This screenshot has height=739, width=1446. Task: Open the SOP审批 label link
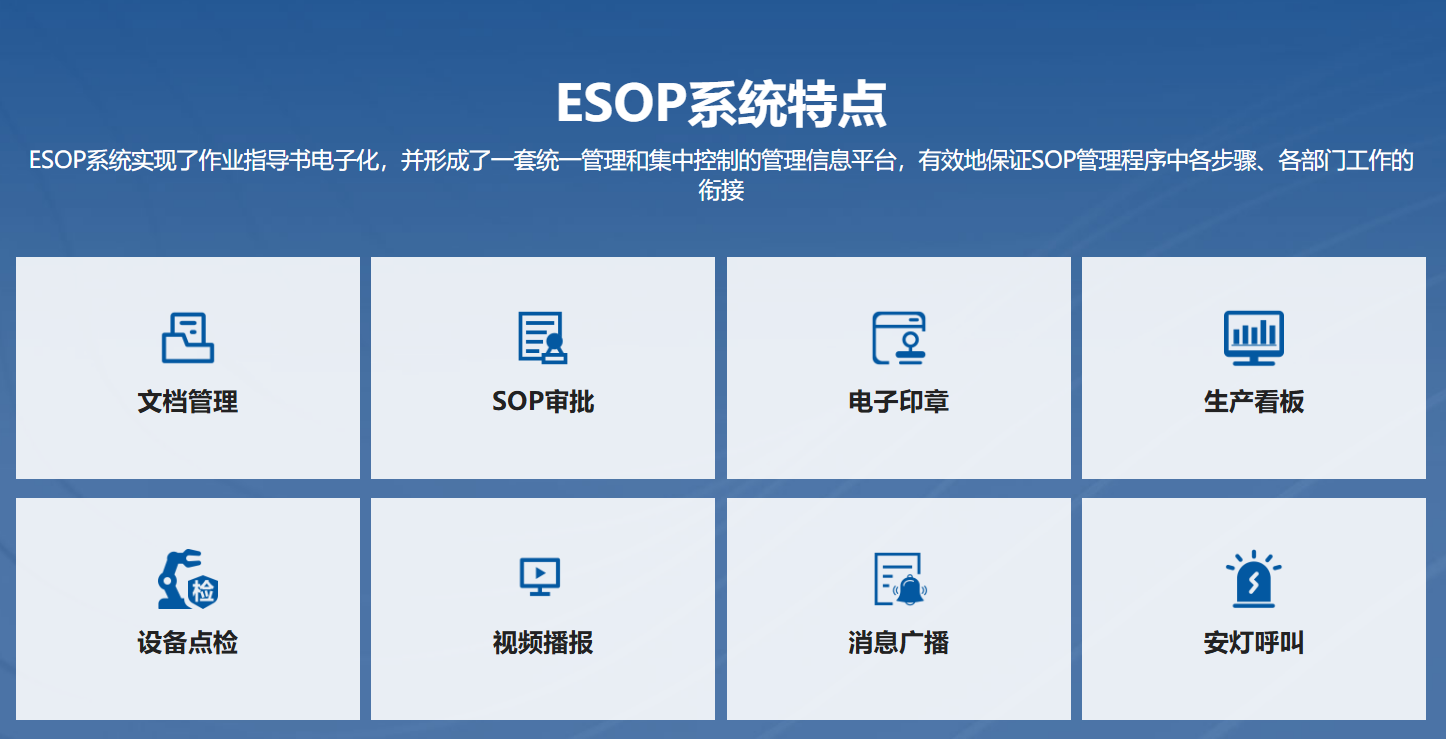(543, 402)
